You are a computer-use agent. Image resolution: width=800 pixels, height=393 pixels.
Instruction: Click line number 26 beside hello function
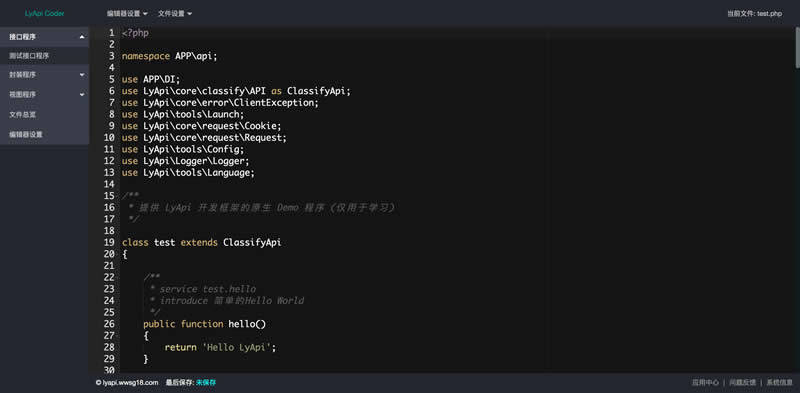click(x=109, y=324)
